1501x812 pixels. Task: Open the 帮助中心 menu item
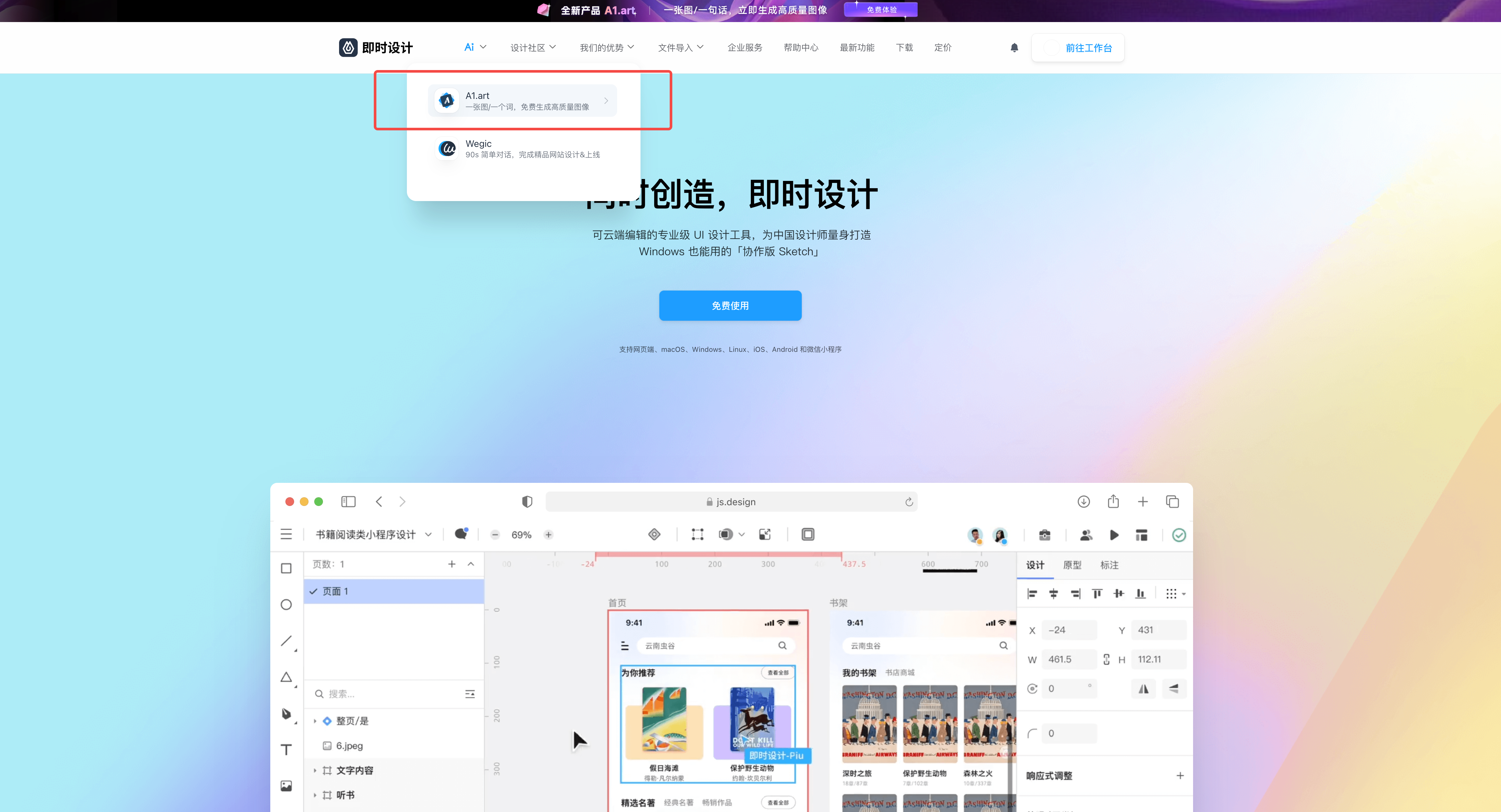point(801,47)
